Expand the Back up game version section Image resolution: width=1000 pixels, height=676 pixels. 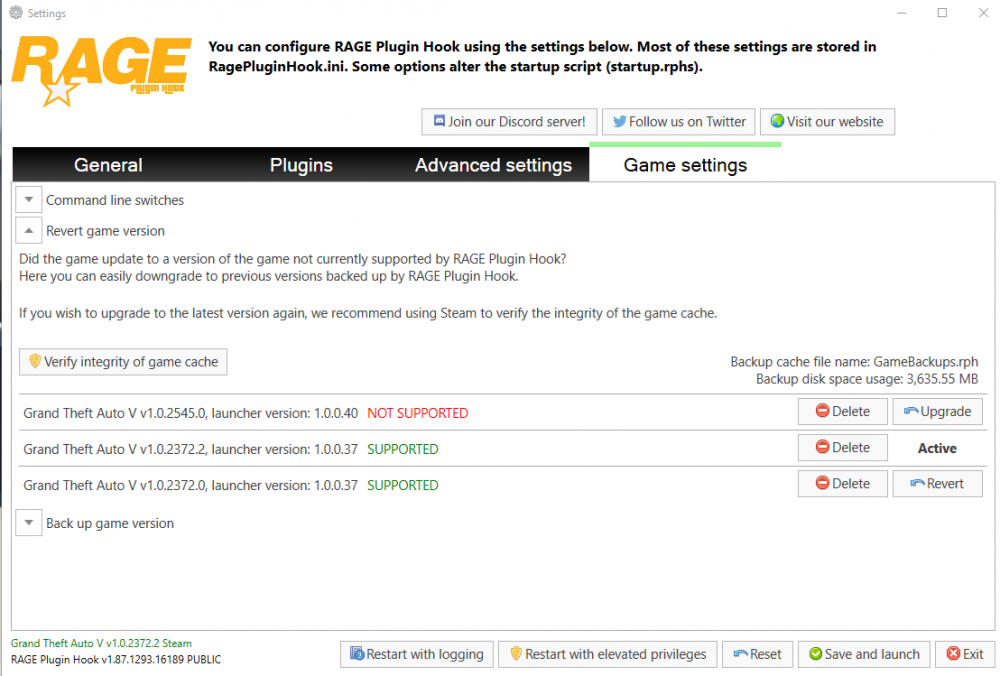point(29,522)
